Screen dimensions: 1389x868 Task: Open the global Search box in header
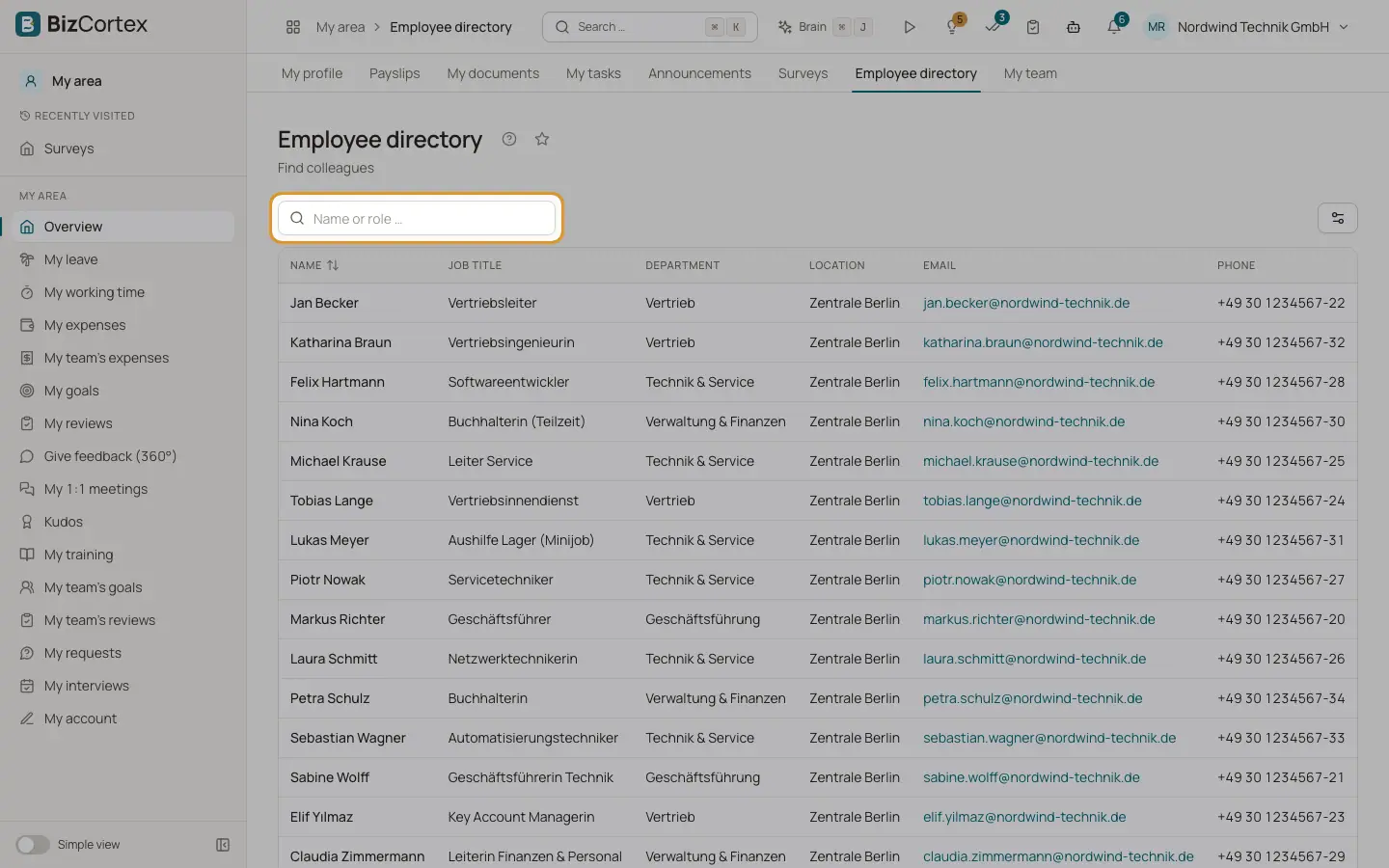[x=650, y=27]
